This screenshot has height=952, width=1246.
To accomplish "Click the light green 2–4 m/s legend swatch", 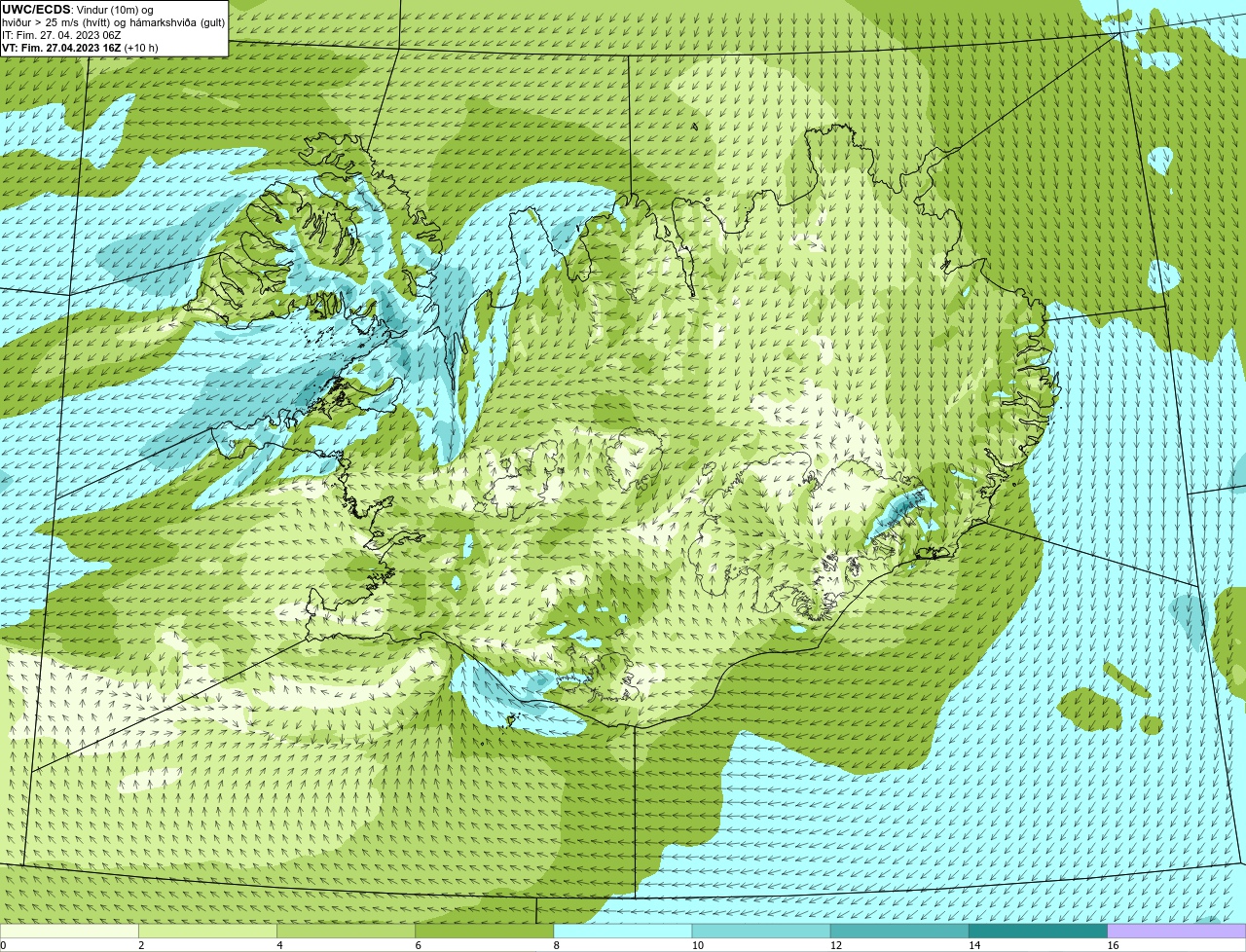I will (x=208, y=932).
